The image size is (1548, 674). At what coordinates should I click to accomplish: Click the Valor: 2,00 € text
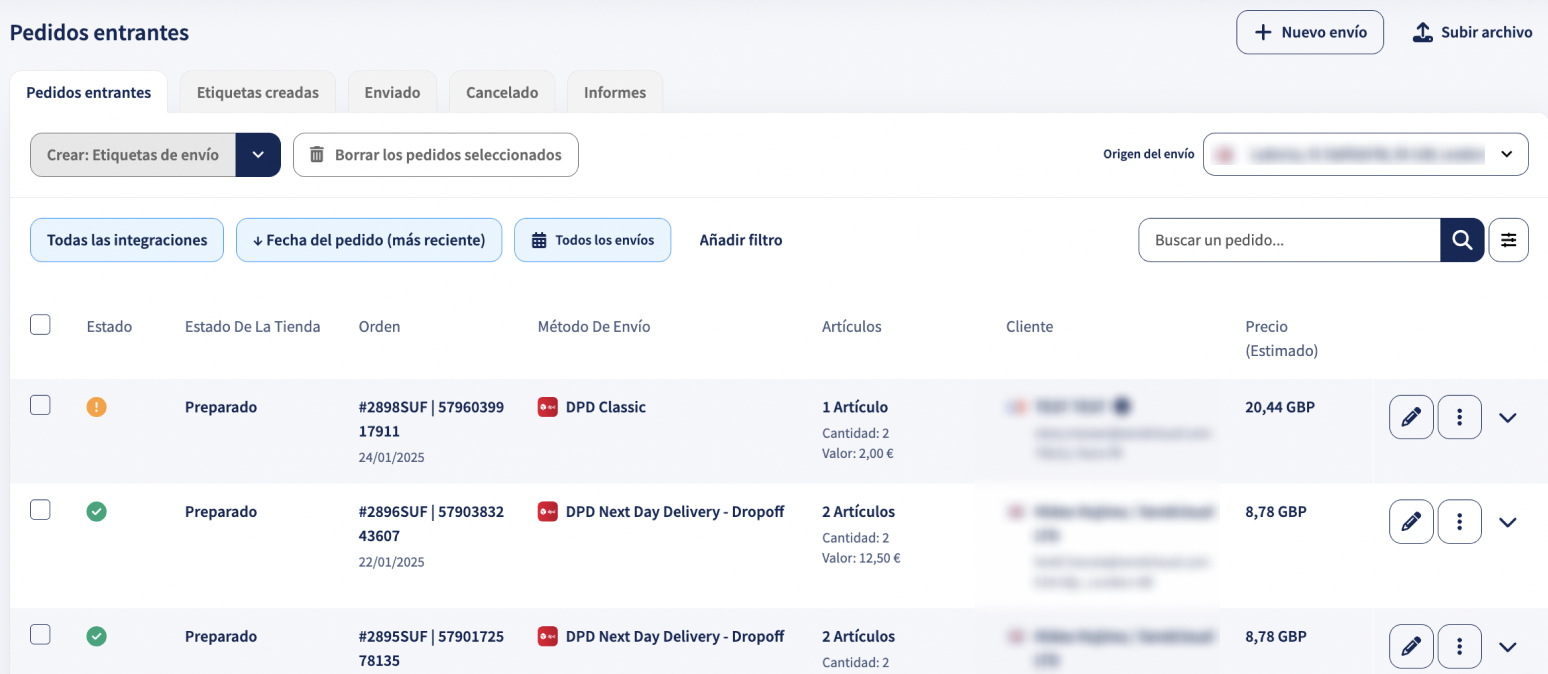click(x=858, y=453)
